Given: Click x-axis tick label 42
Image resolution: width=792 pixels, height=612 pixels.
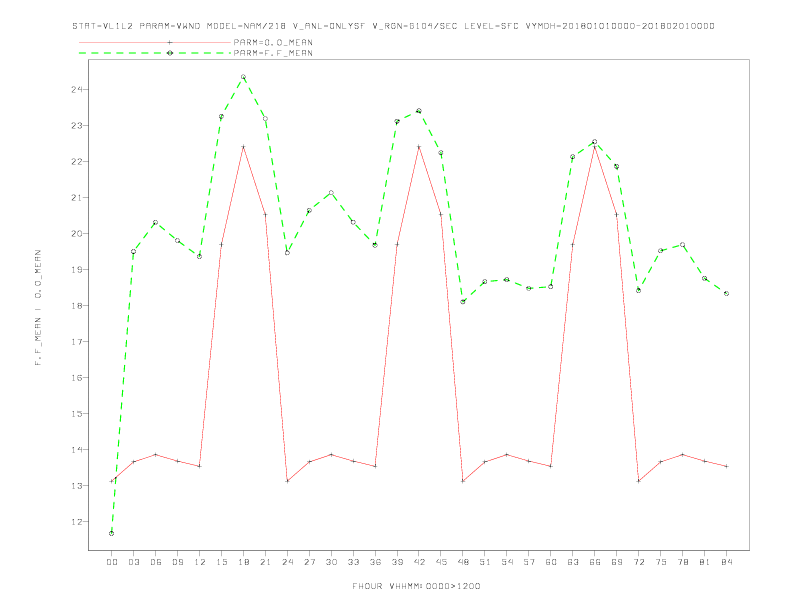Looking at the screenshot, I should tap(419, 562).
